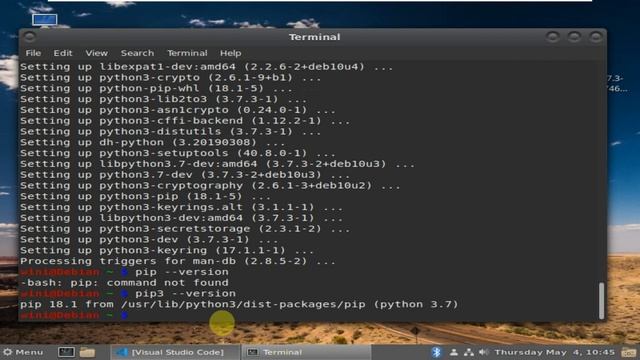Open the clock showing Thursday May 4
640x360 pixels.
click(x=555, y=352)
